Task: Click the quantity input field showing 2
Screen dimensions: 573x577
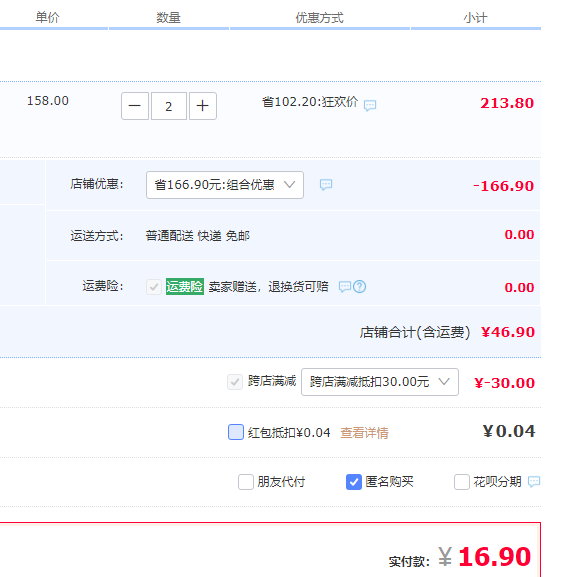Action: (x=169, y=106)
